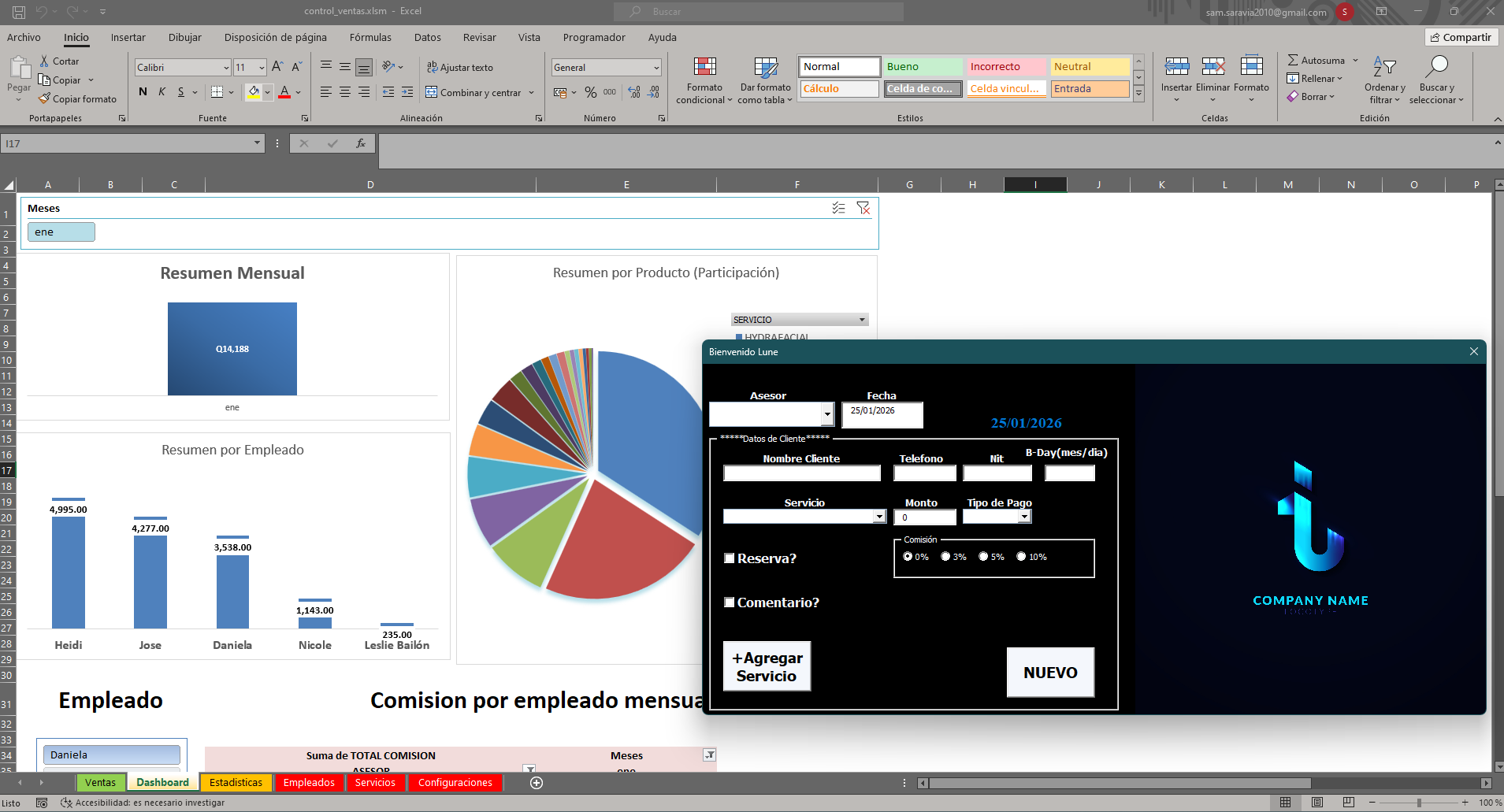Open Buscar y seleccionar

1436,80
